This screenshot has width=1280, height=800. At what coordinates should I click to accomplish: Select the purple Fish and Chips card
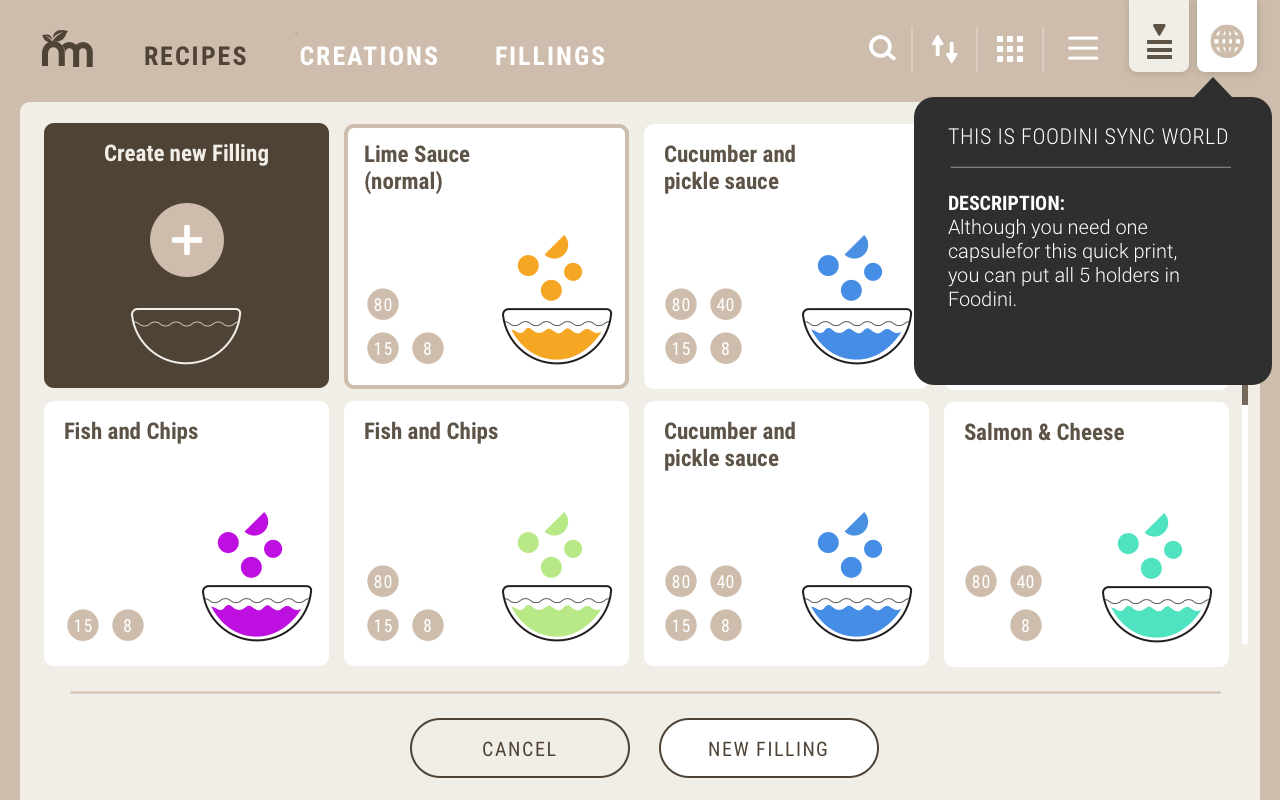pos(186,534)
